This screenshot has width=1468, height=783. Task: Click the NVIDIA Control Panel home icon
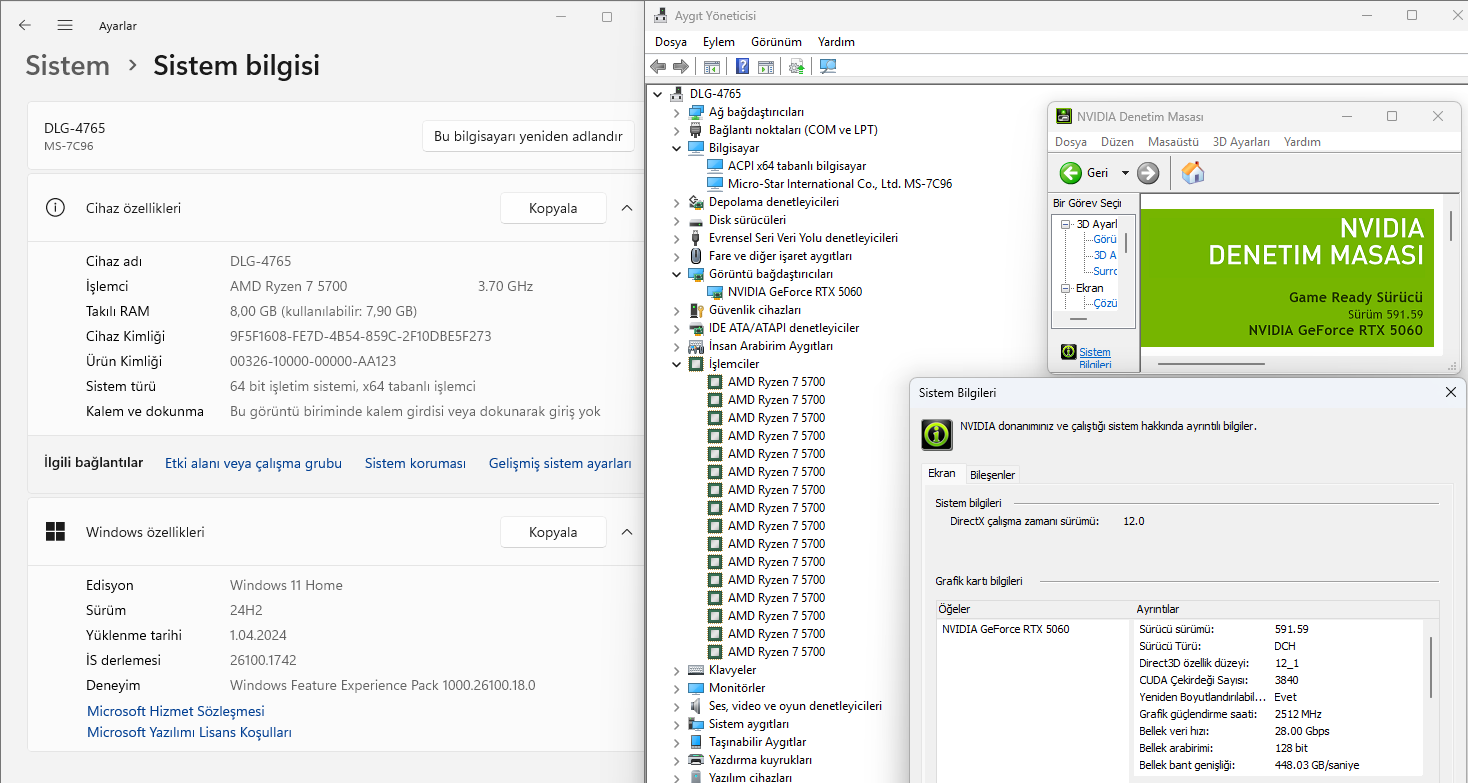coord(1192,173)
